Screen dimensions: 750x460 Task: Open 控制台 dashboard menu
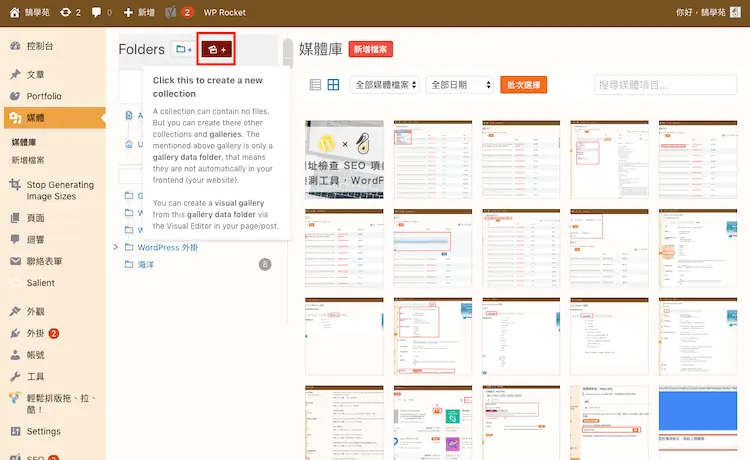tap(39, 46)
